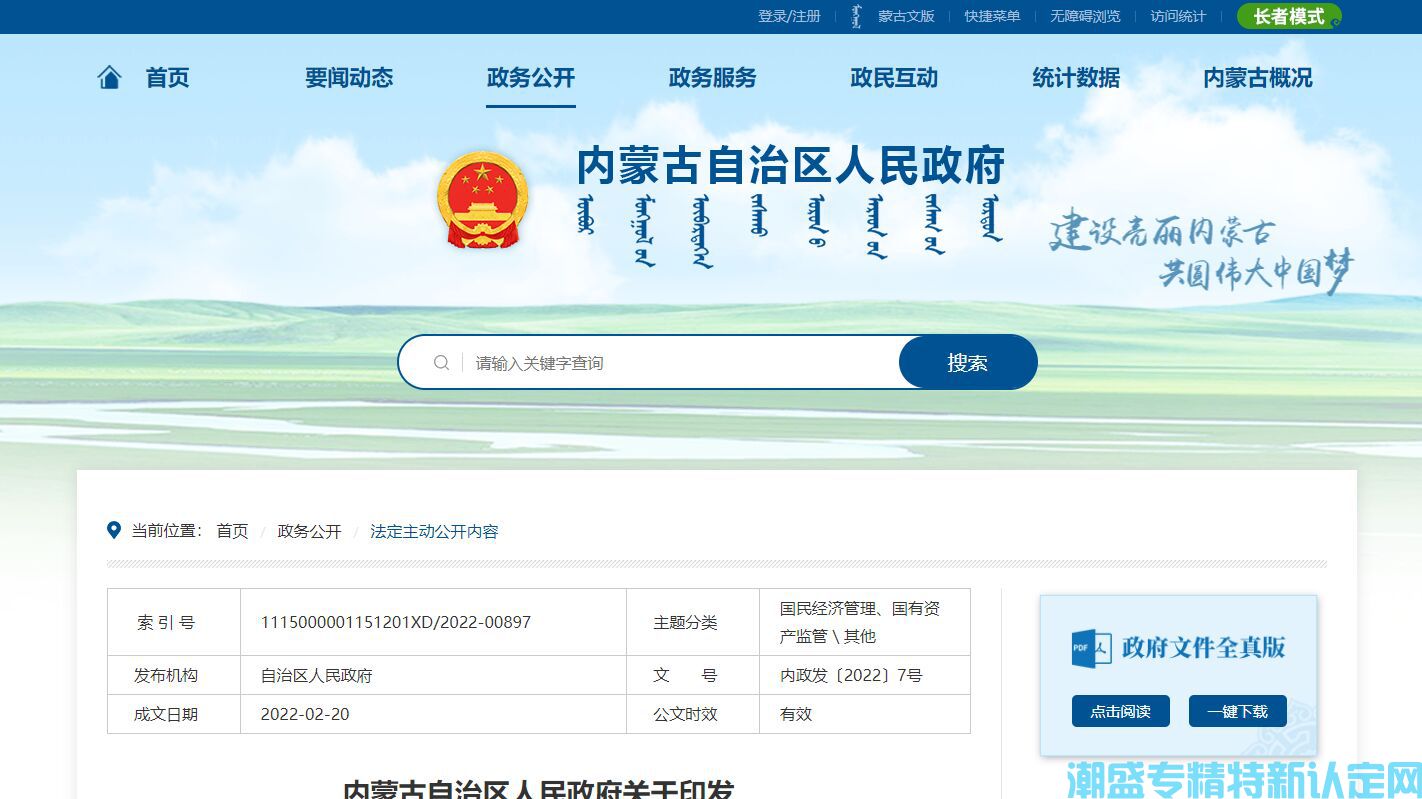Click the site title 内蒙古自治区人民政府
Viewport: 1422px width, 799px height.
point(791,166)
